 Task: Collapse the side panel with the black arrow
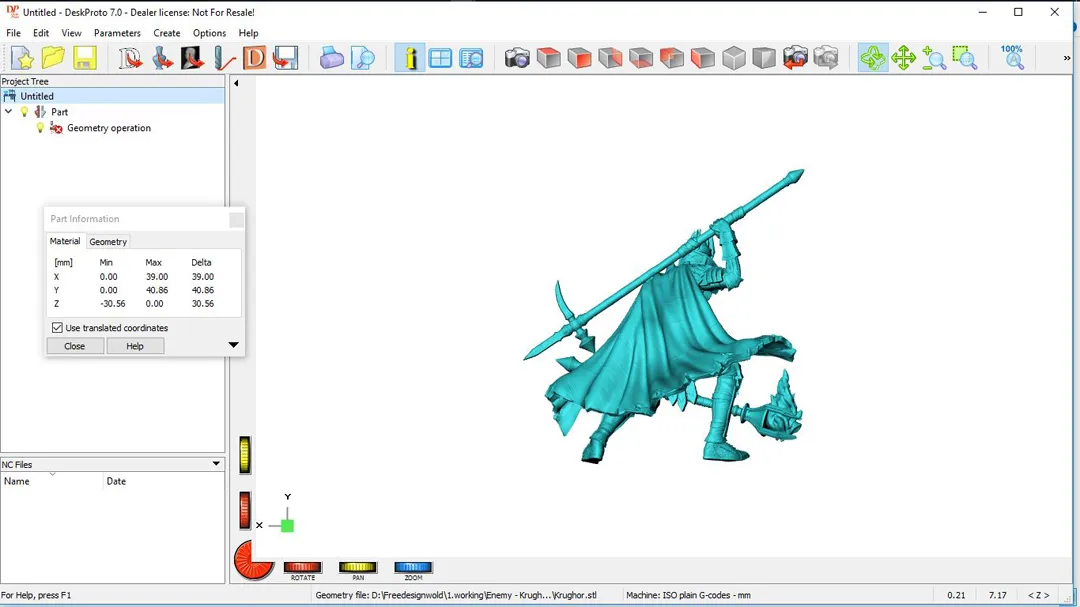[x=236, y=83]
